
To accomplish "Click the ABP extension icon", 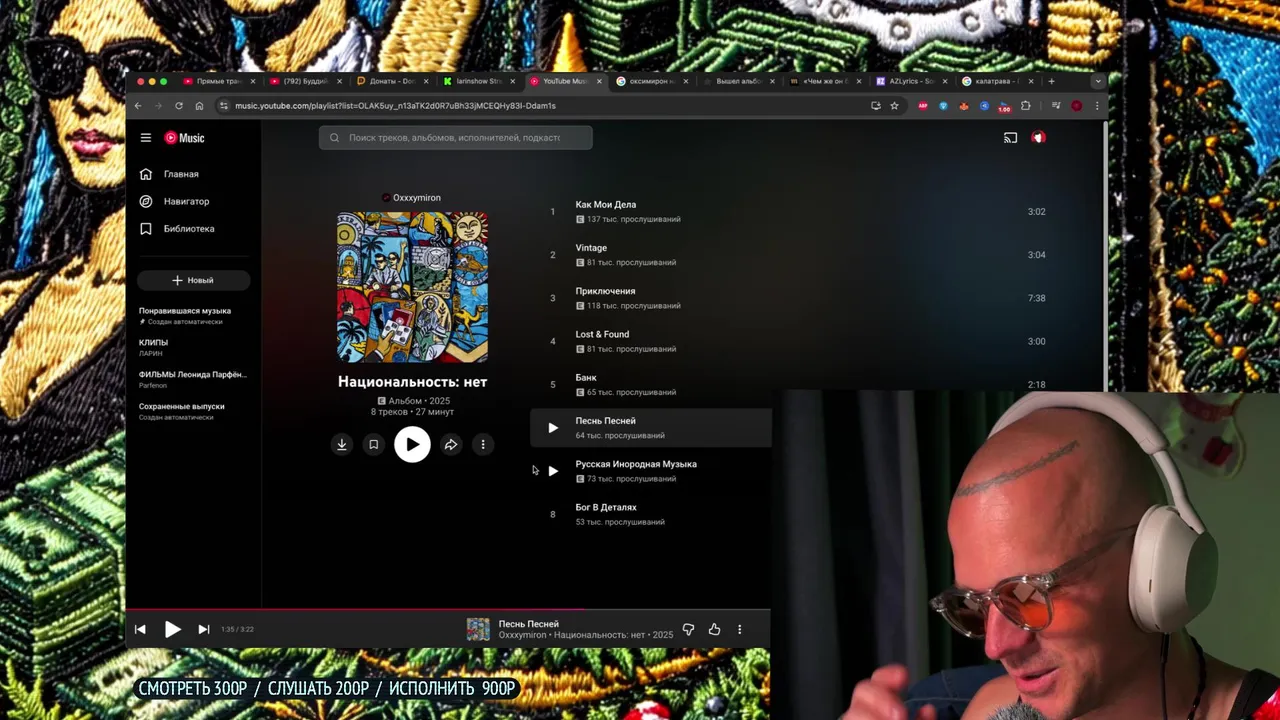I will [923, 106].
